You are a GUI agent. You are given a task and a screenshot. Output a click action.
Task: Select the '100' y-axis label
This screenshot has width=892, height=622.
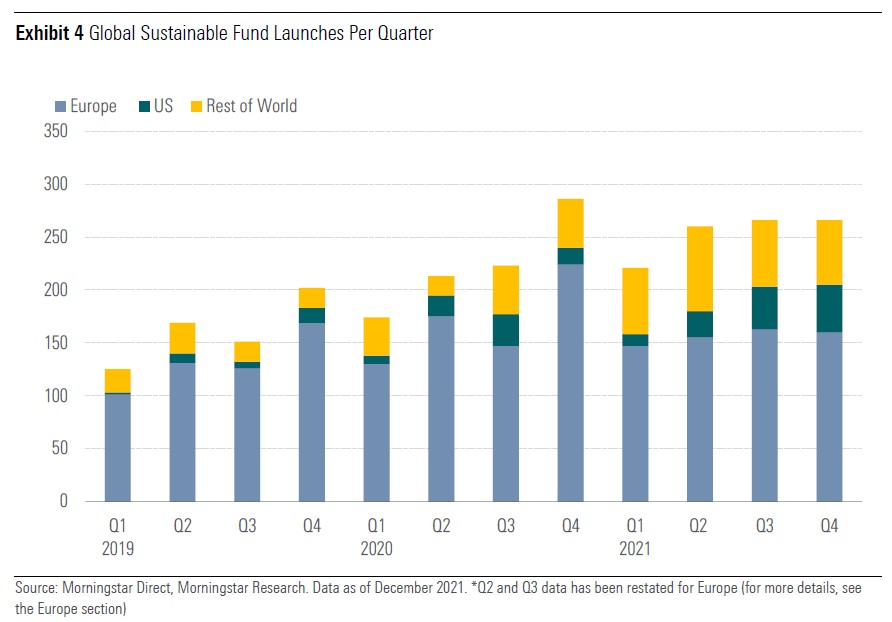[54, 396]
